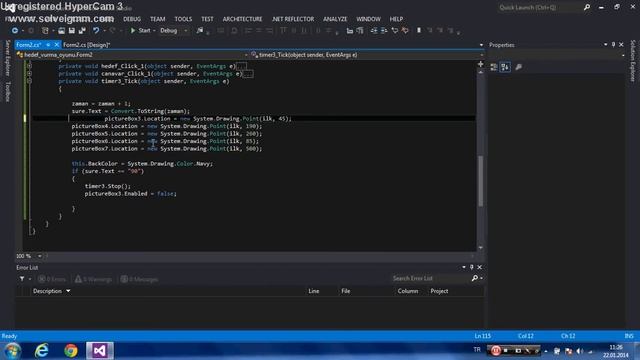Open Google Chrome from the taskbar
Screen dimensions: 640x360
[x=71, y=351]
